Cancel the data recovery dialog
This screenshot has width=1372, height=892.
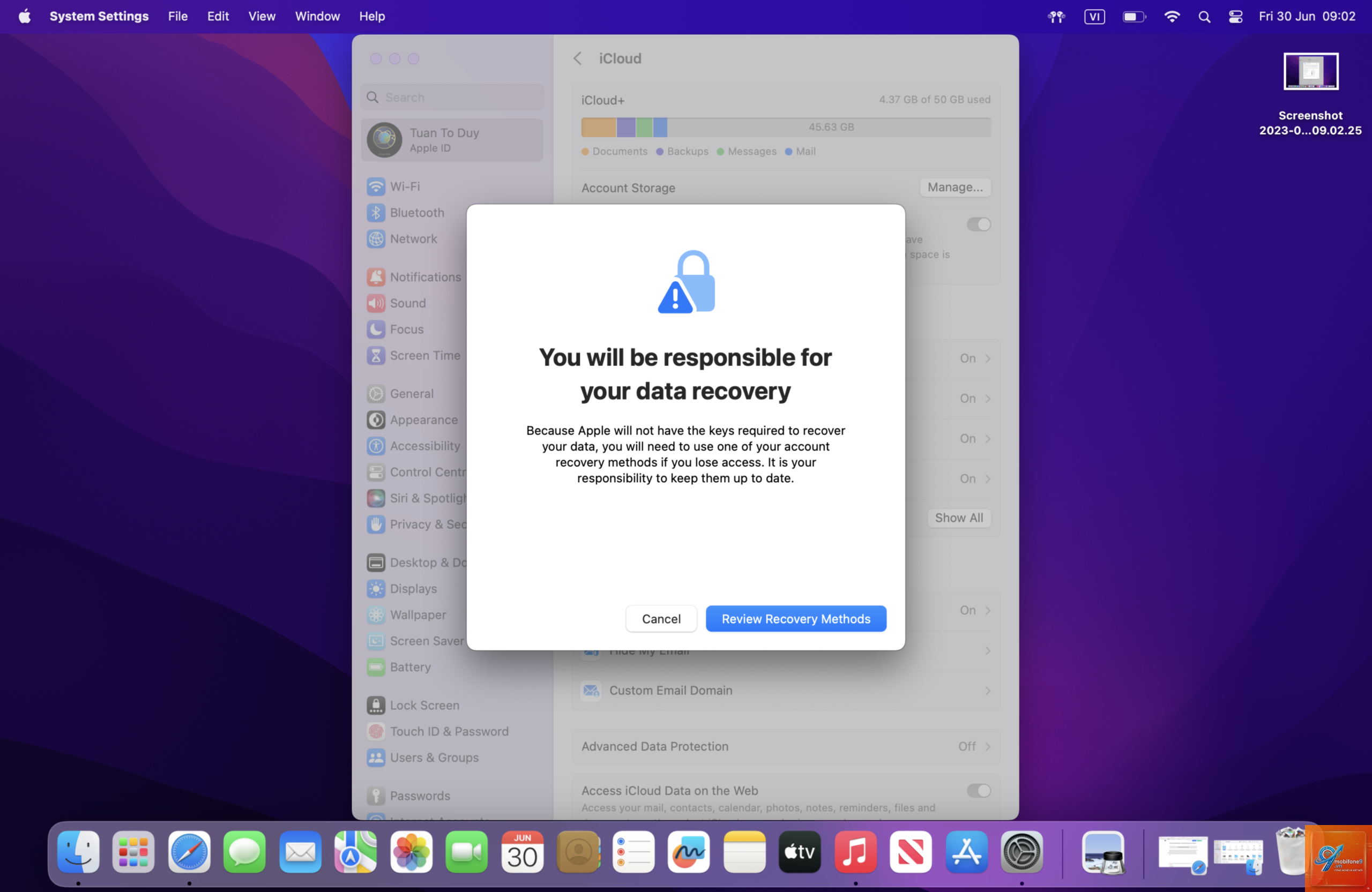pyautogui.click(x=661, y=618)
